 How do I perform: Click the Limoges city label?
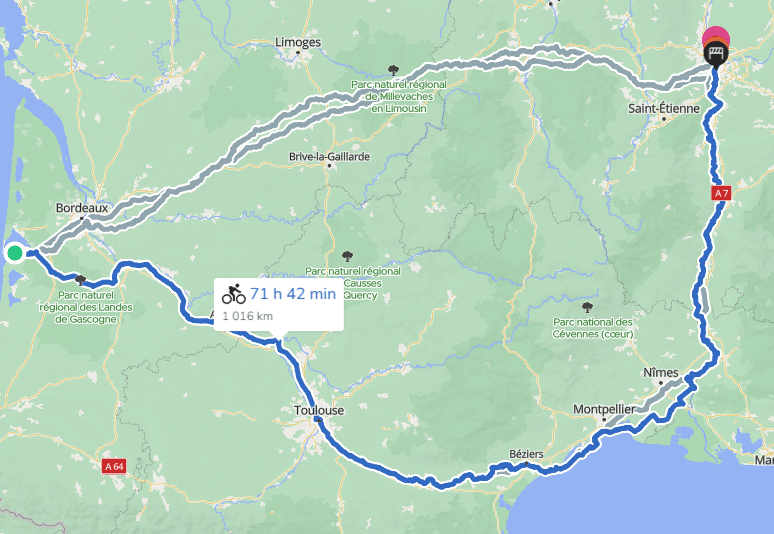[298, 42]
